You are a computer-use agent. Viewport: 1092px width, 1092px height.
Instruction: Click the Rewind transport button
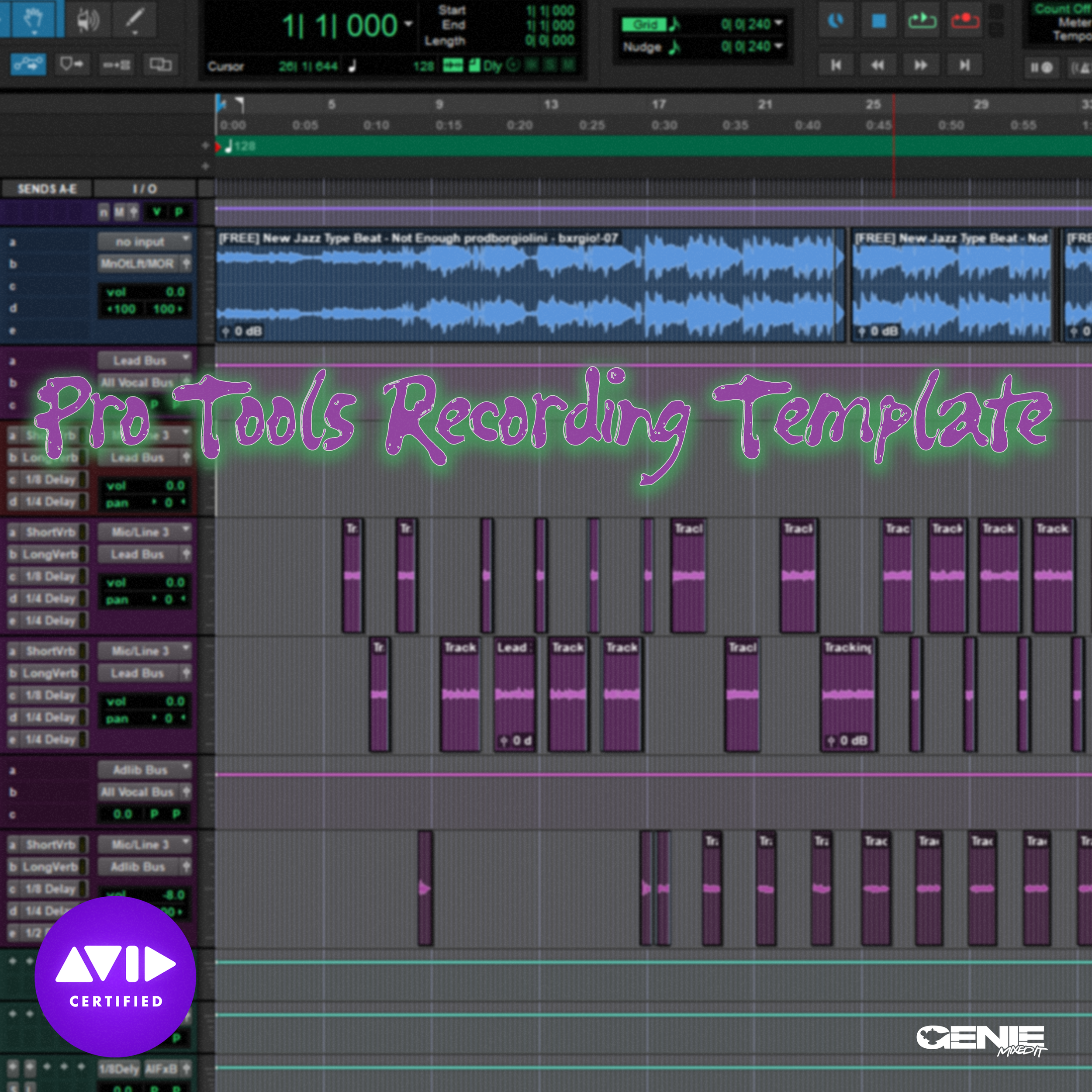tap(878, 66)
